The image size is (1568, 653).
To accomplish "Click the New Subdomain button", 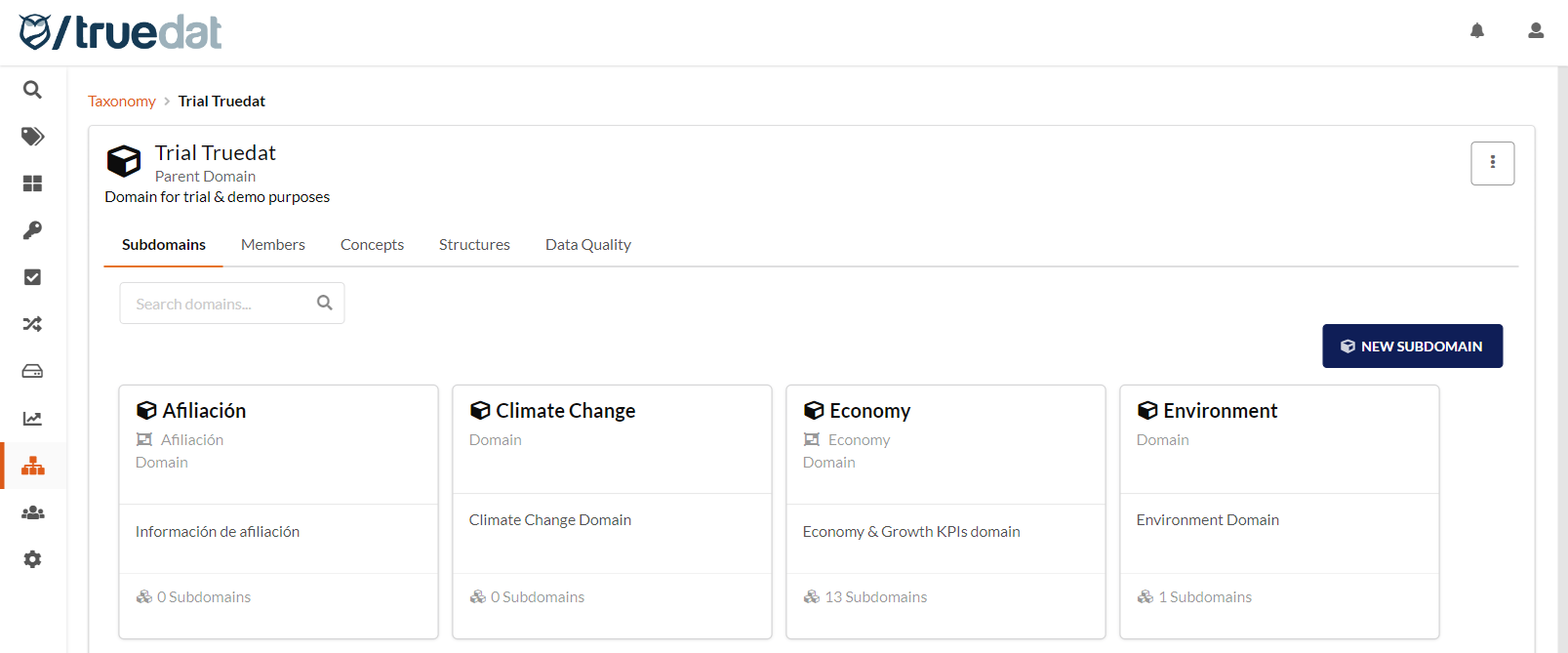I will [x=1412, y=347].
